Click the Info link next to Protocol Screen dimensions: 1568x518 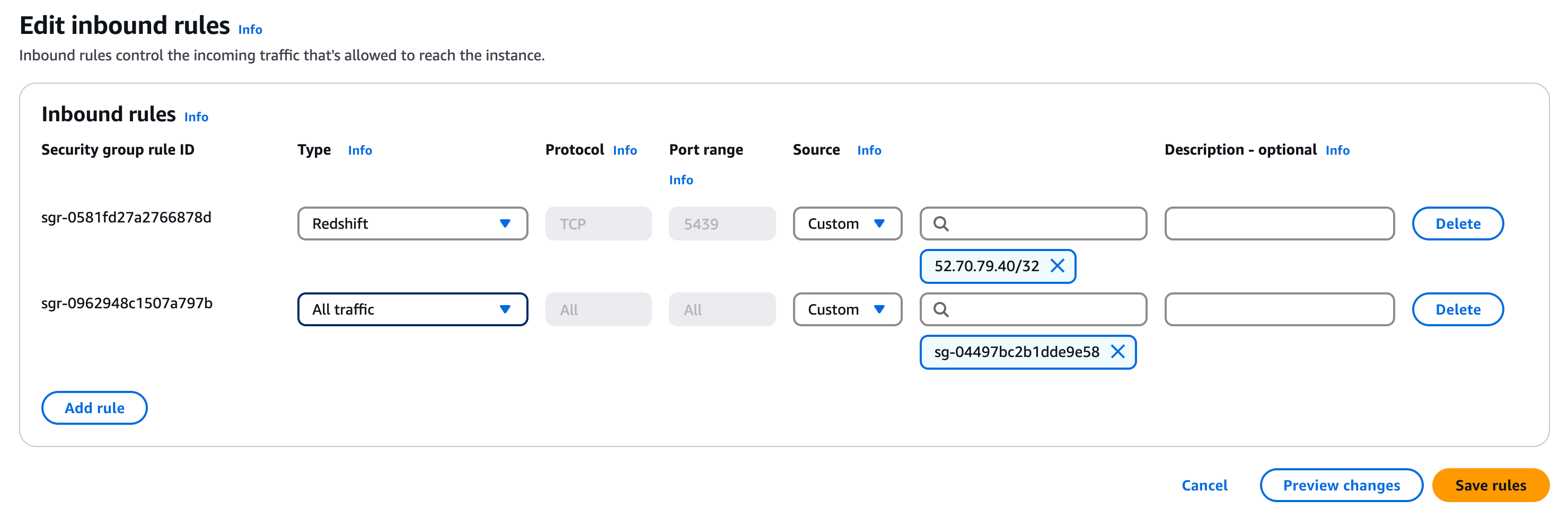tap(624, 149)
